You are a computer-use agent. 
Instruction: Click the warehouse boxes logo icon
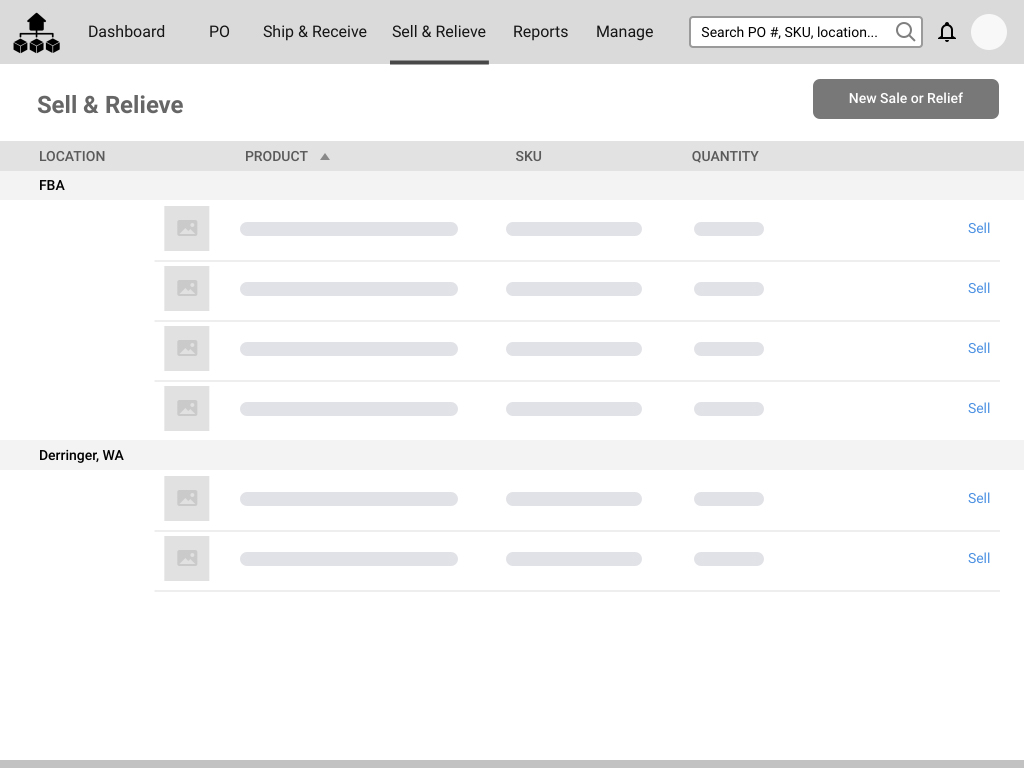click(36, 33)
